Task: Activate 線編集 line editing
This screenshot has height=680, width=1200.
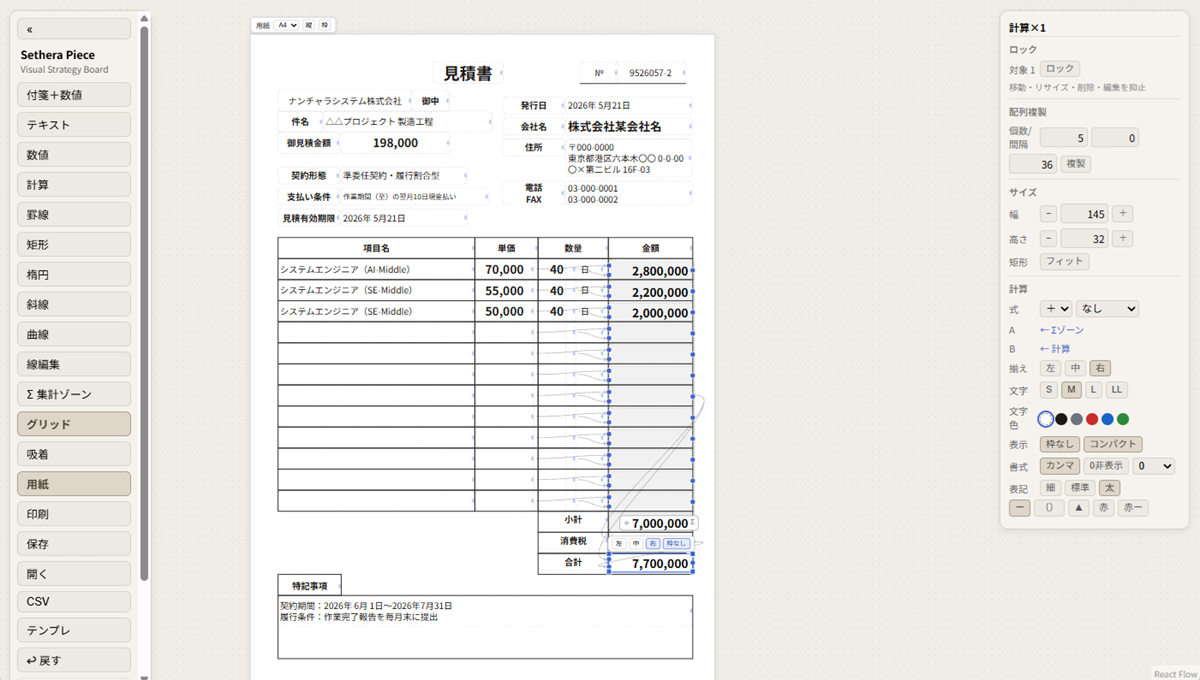Action: point(74,365)
